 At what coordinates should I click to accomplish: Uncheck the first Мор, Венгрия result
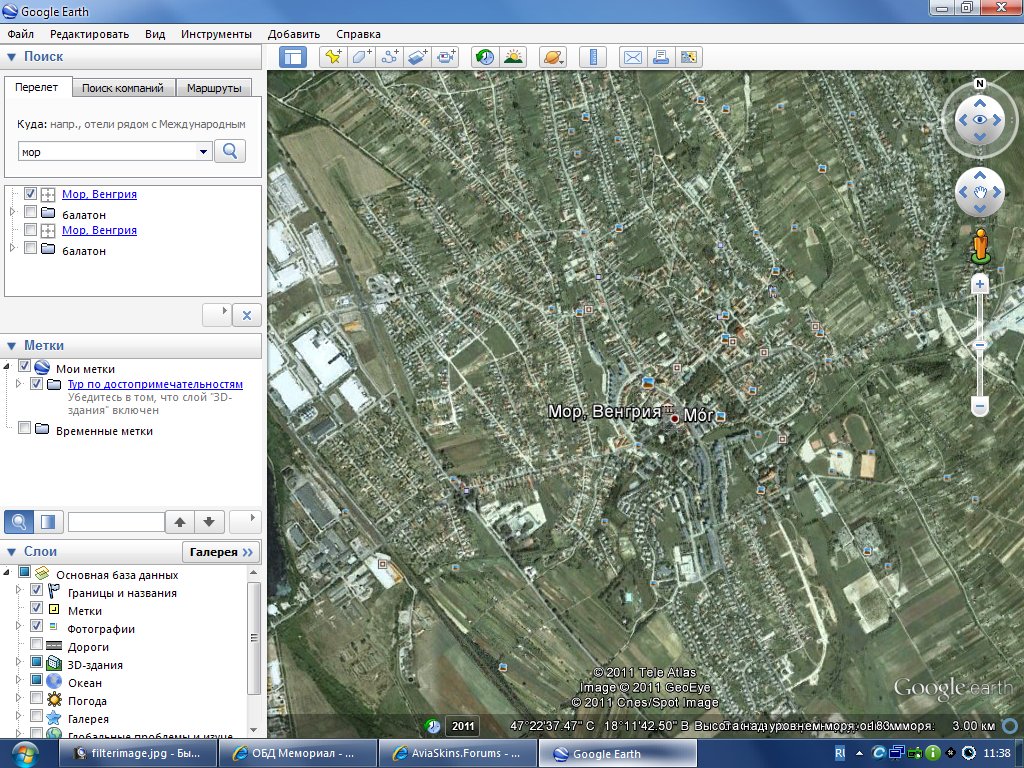pos(30,193)
